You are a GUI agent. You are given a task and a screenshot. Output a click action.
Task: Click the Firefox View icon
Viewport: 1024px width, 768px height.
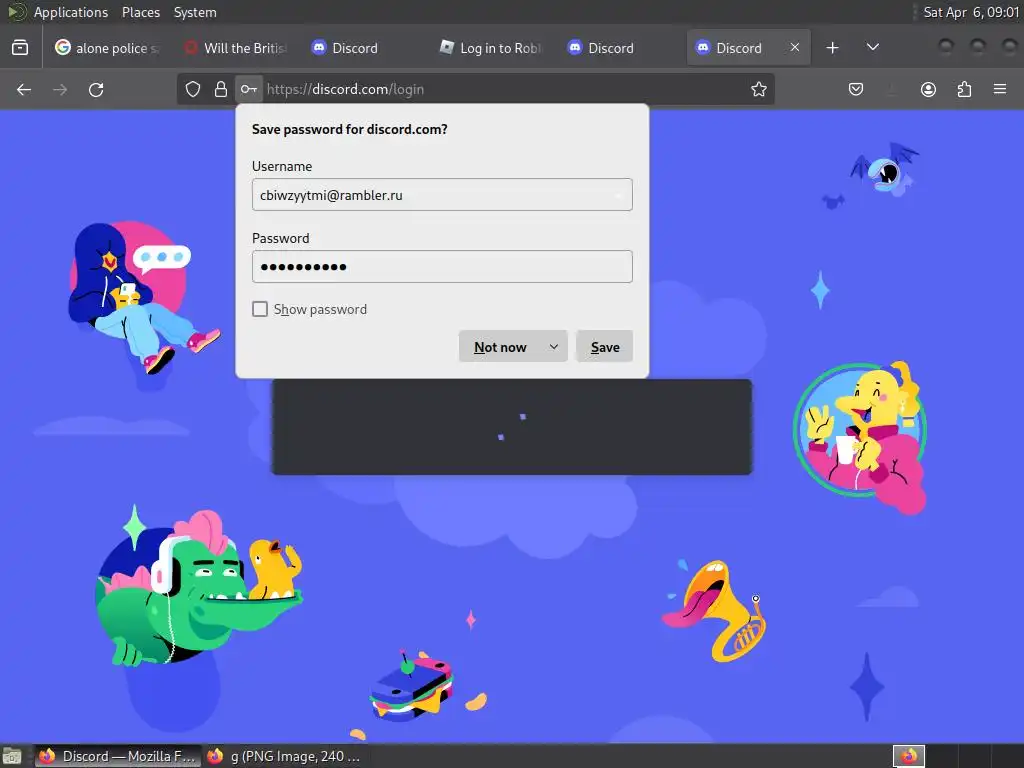[20, 48]
